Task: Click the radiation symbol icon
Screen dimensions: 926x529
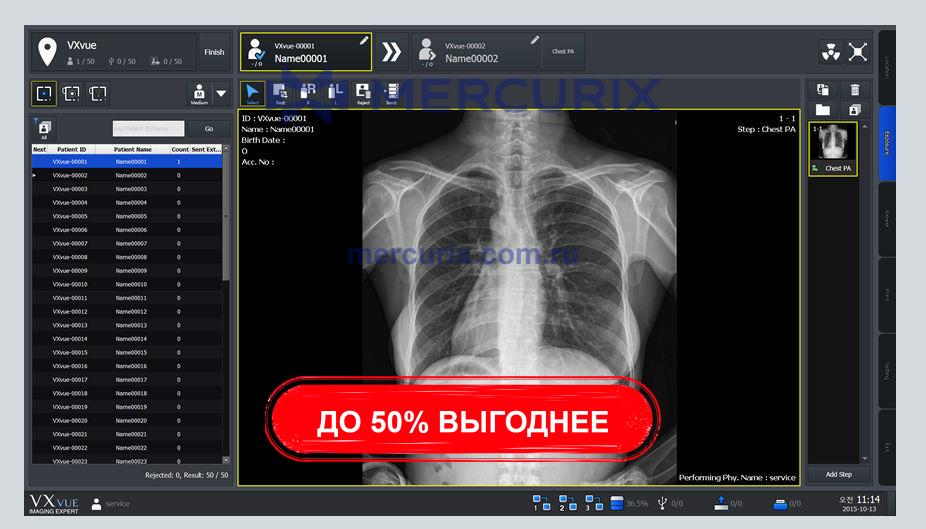Action: point(831,52)
